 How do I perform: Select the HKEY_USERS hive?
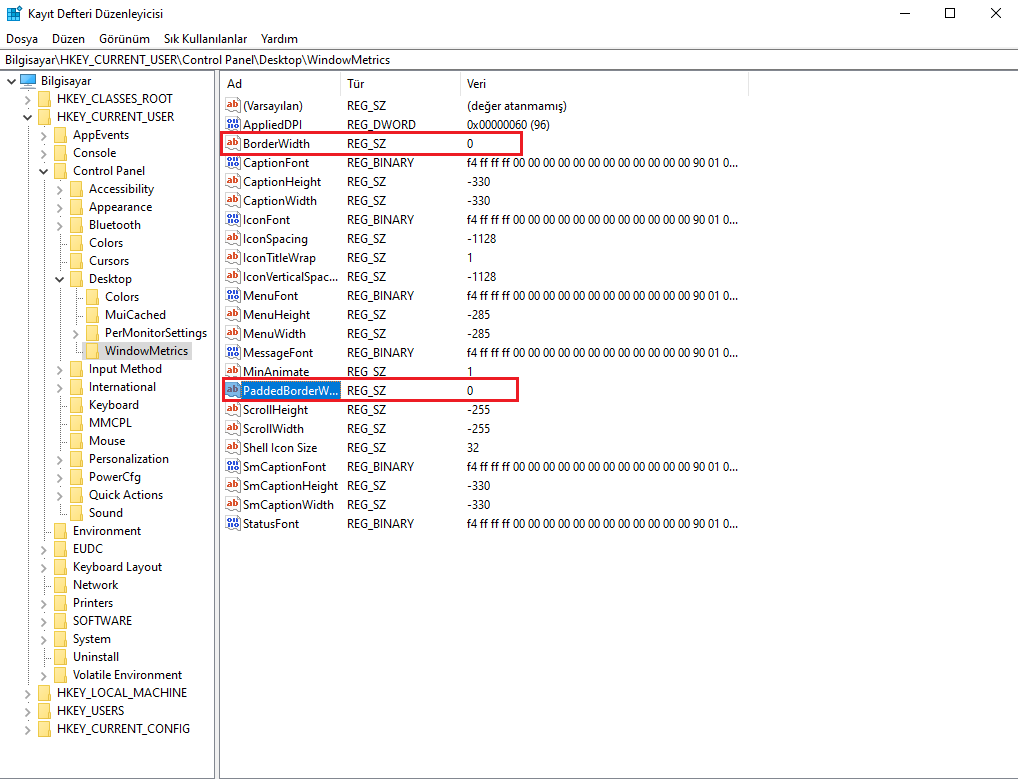click(x=90, y=711)
